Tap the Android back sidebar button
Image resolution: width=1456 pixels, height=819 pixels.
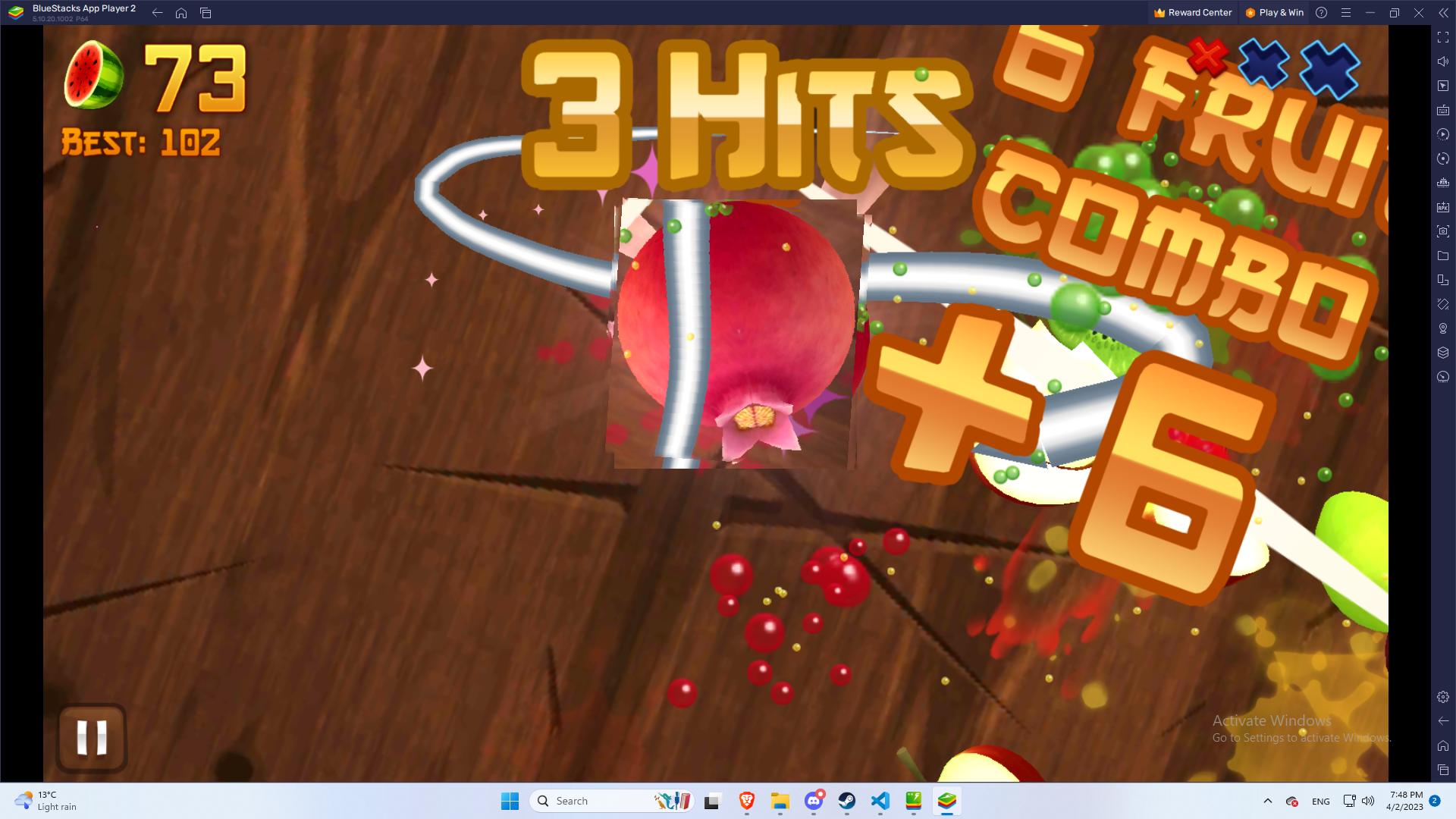1443,721
